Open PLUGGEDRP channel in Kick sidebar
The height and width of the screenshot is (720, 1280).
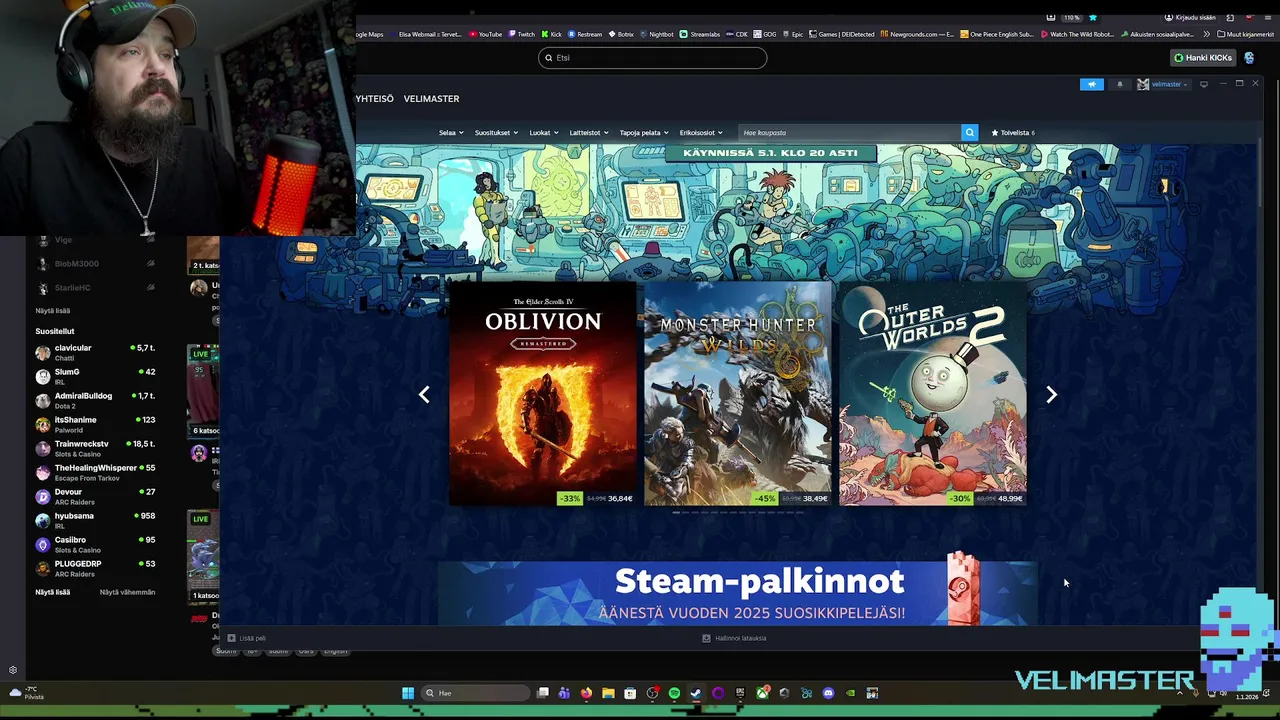pos(95,568)
